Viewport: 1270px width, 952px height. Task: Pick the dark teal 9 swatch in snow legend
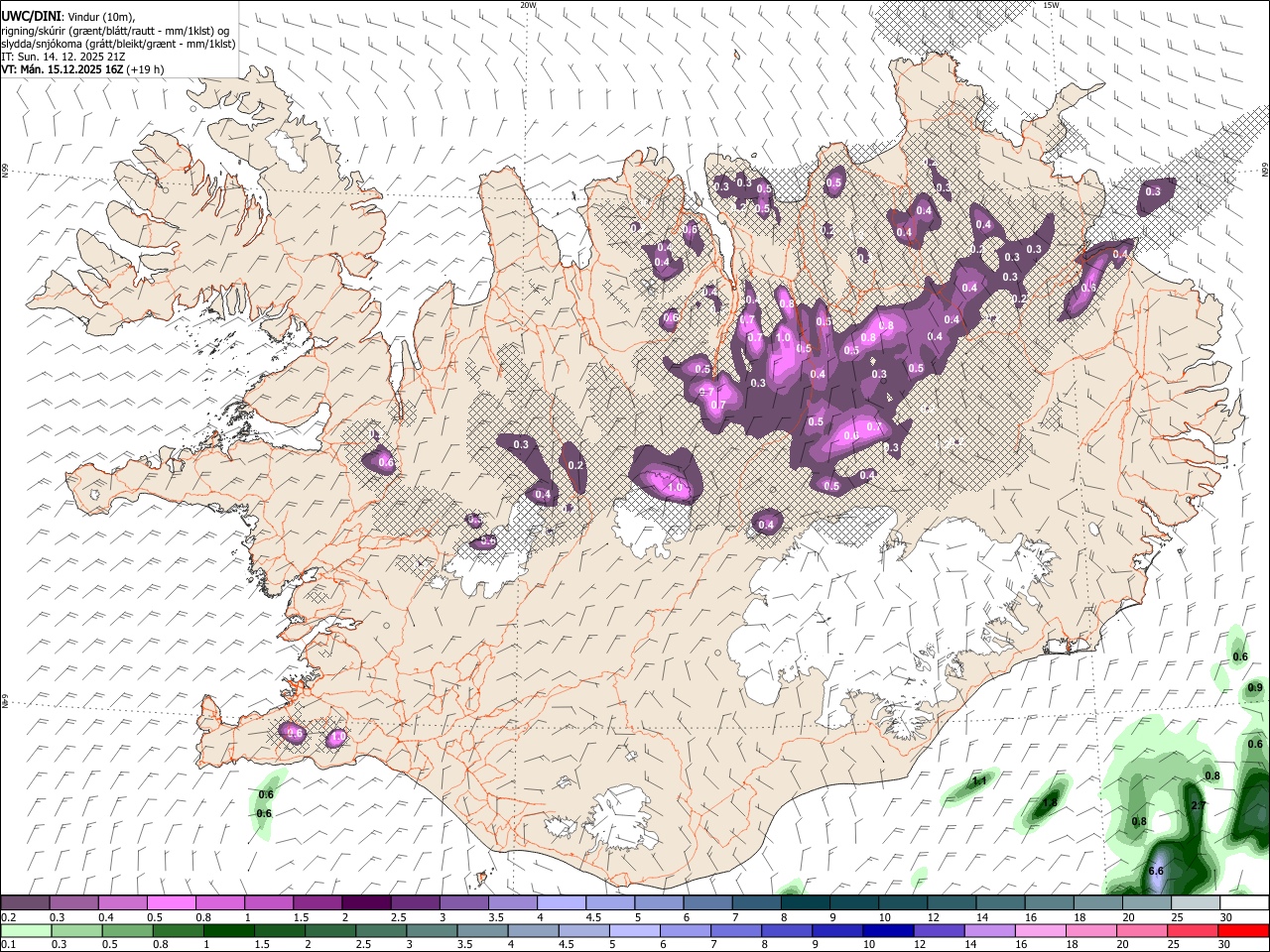click(854, 903)
